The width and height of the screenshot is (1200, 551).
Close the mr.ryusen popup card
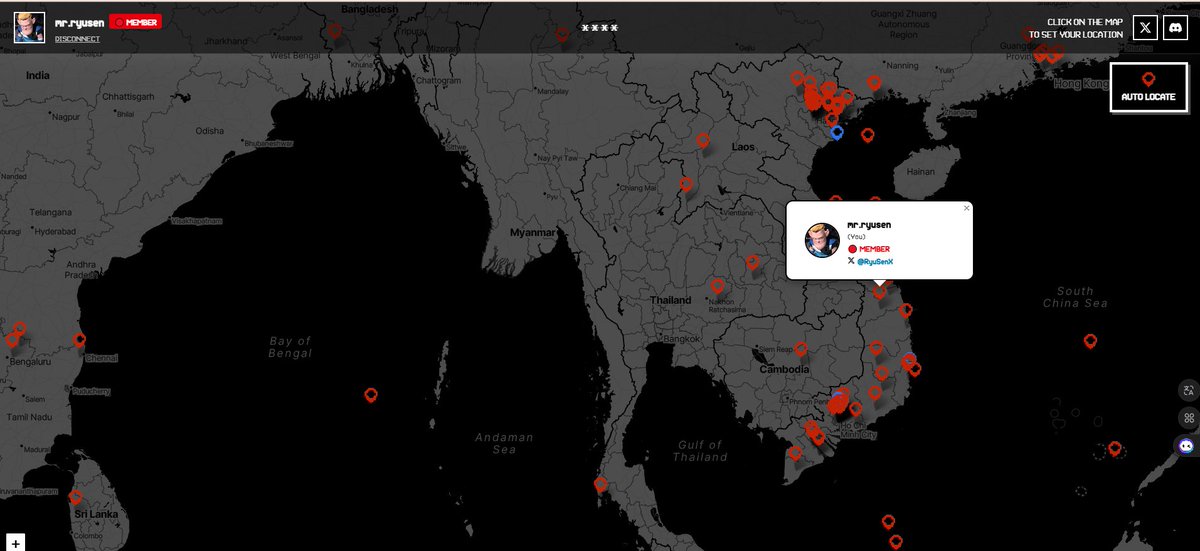tap(966, 208)
